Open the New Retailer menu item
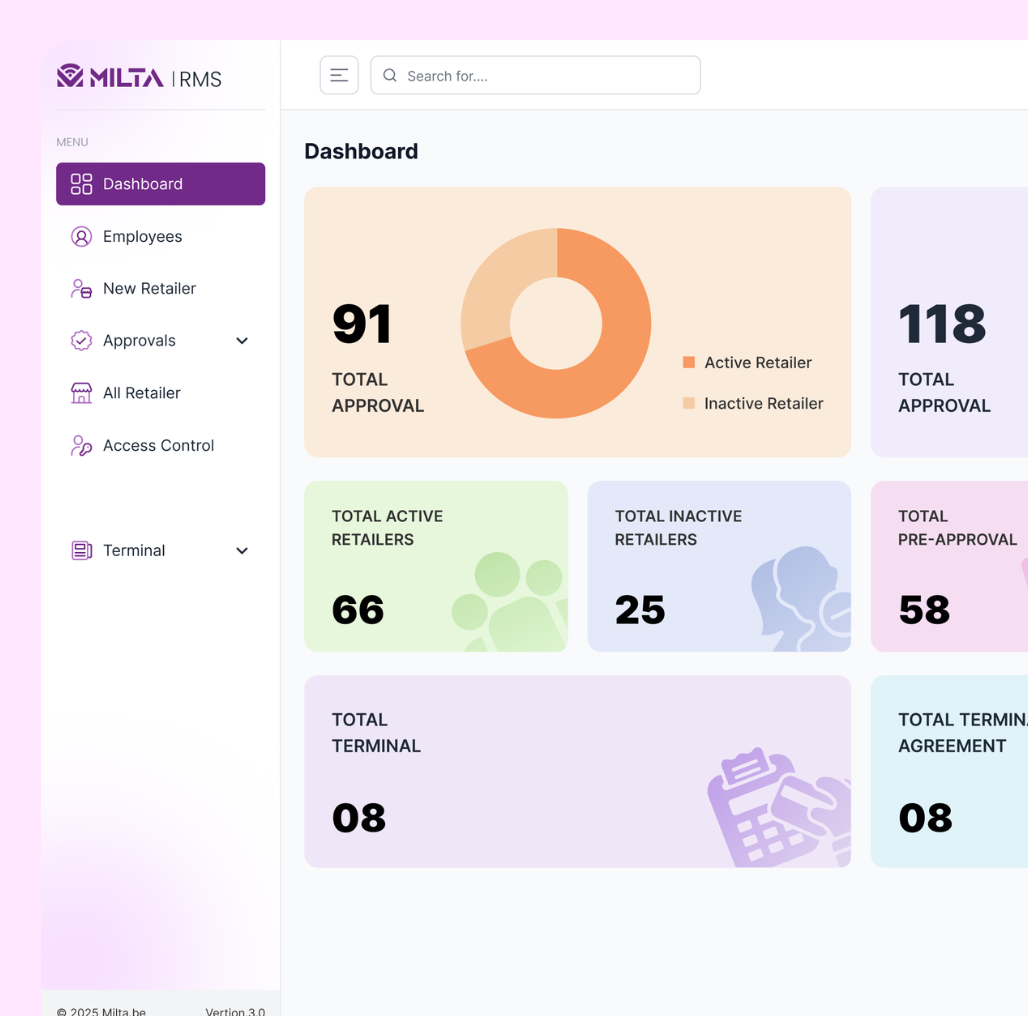 (161, 288)
